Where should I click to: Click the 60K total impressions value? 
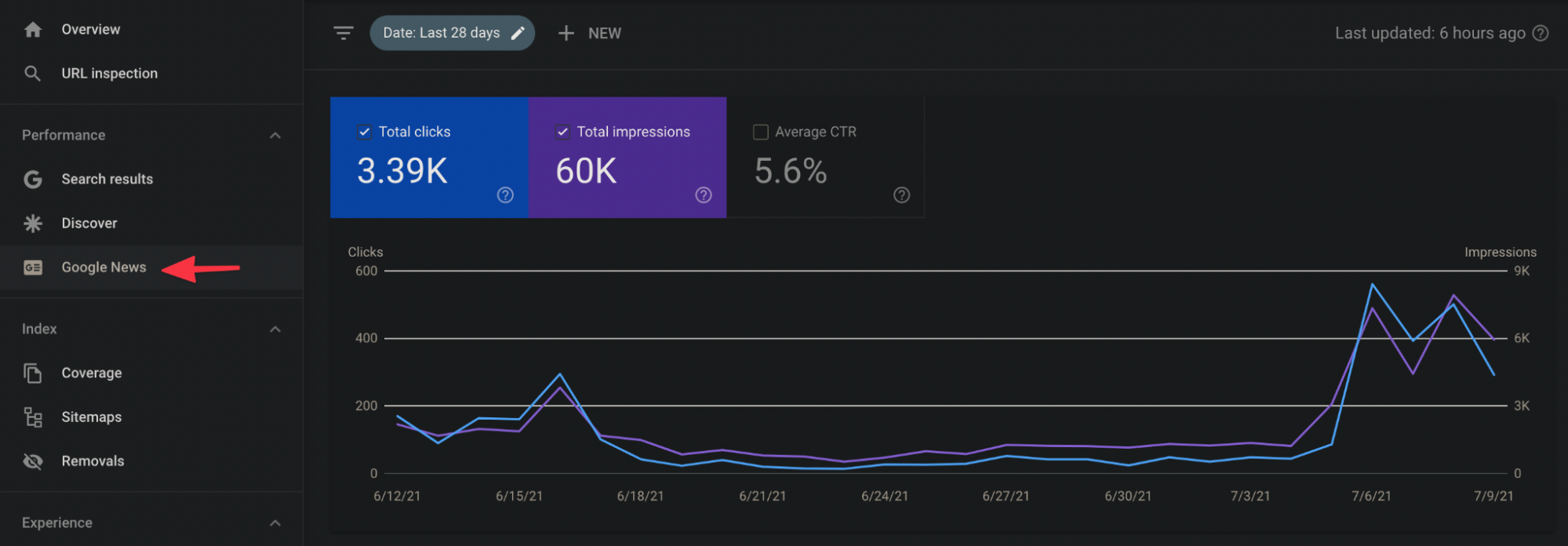(586, 171)
